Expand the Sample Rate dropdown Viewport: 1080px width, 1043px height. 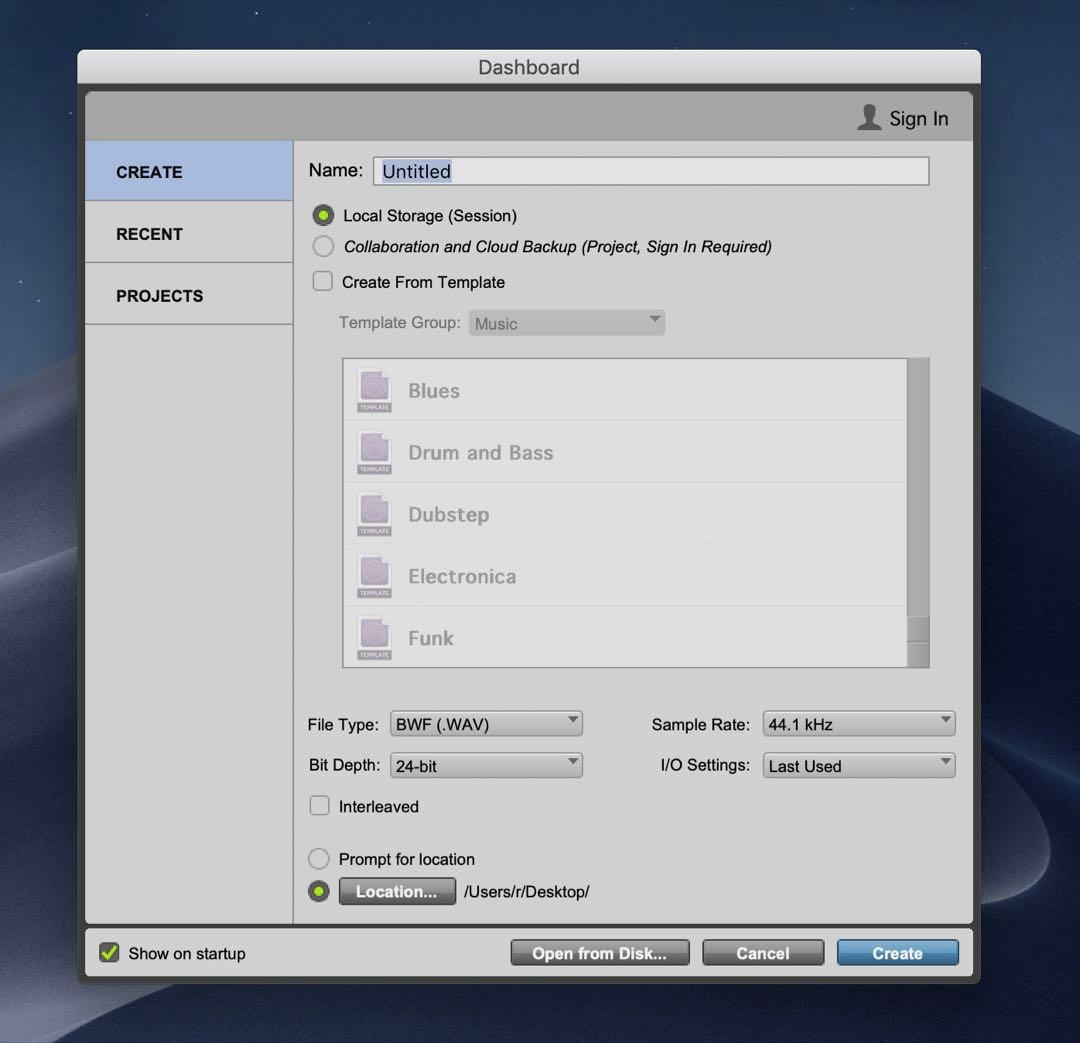858,724
